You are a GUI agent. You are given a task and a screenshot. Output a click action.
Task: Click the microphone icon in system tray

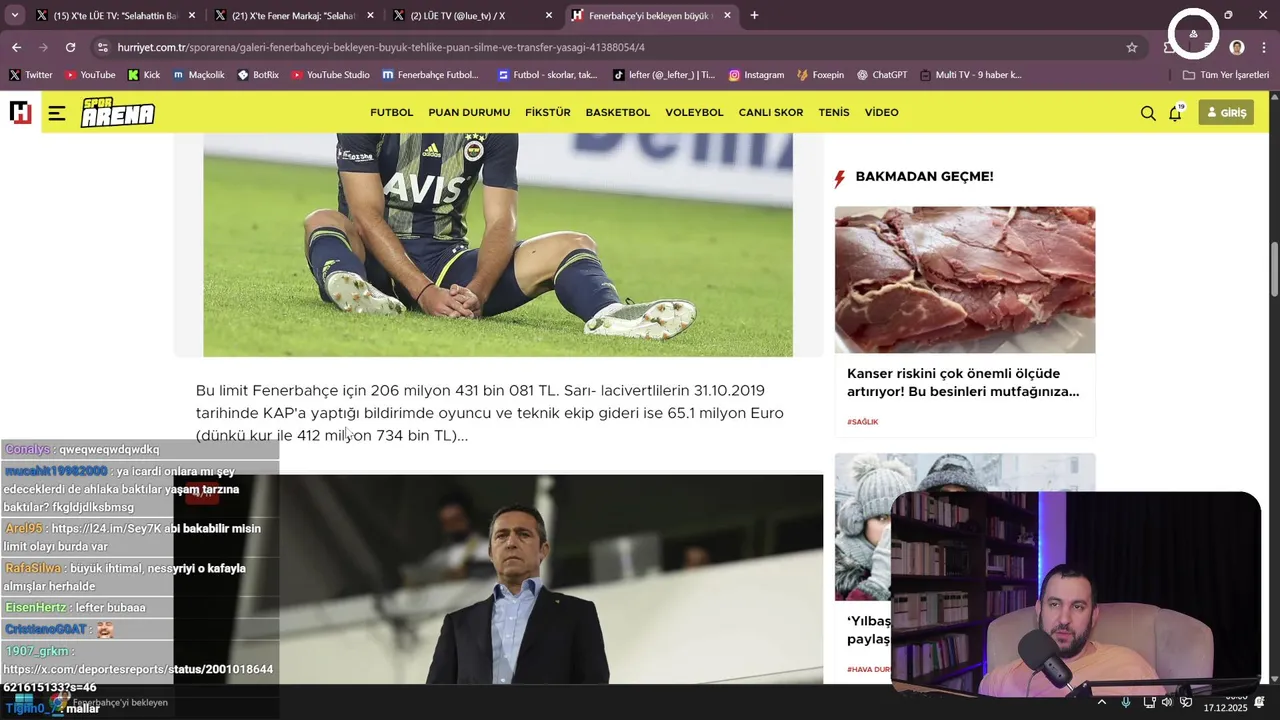coord(1127,702)
